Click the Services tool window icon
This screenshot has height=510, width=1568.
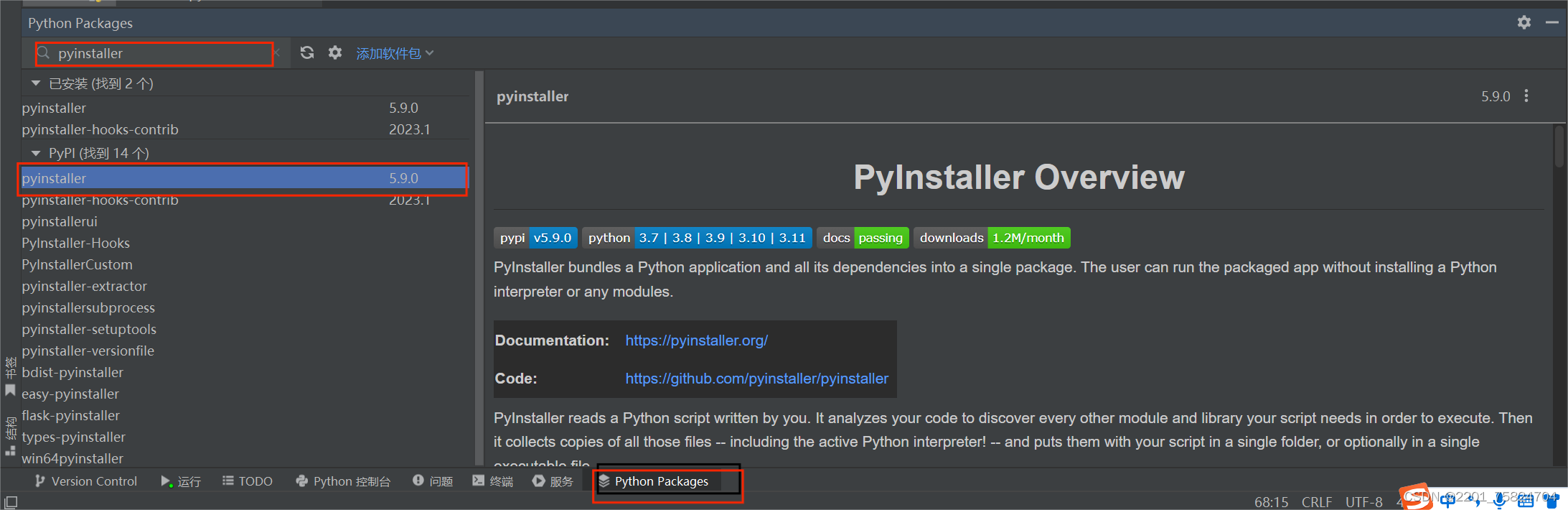(539, 481)
